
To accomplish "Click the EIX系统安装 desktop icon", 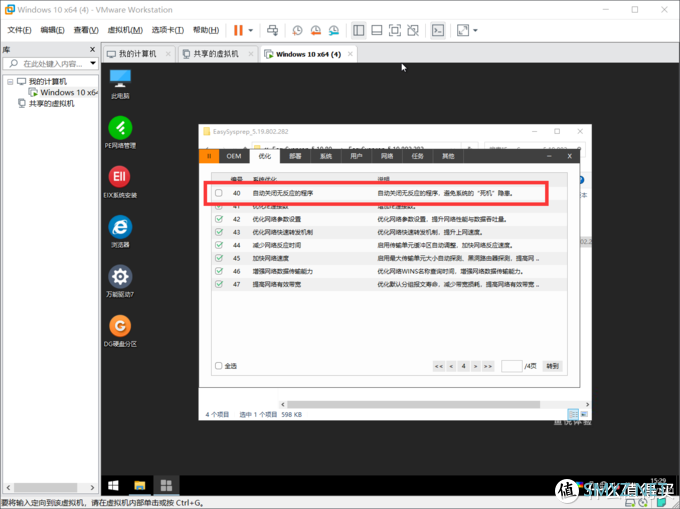I will (120, 182).
